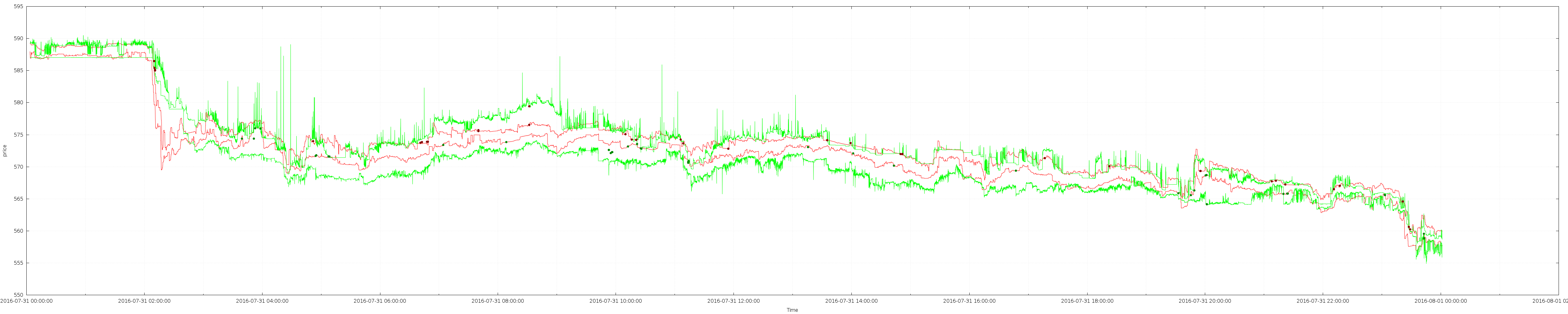Click the 2016-07-31 04:00:00 time axis label
The image size is (1568, 314).
[262, 301]
